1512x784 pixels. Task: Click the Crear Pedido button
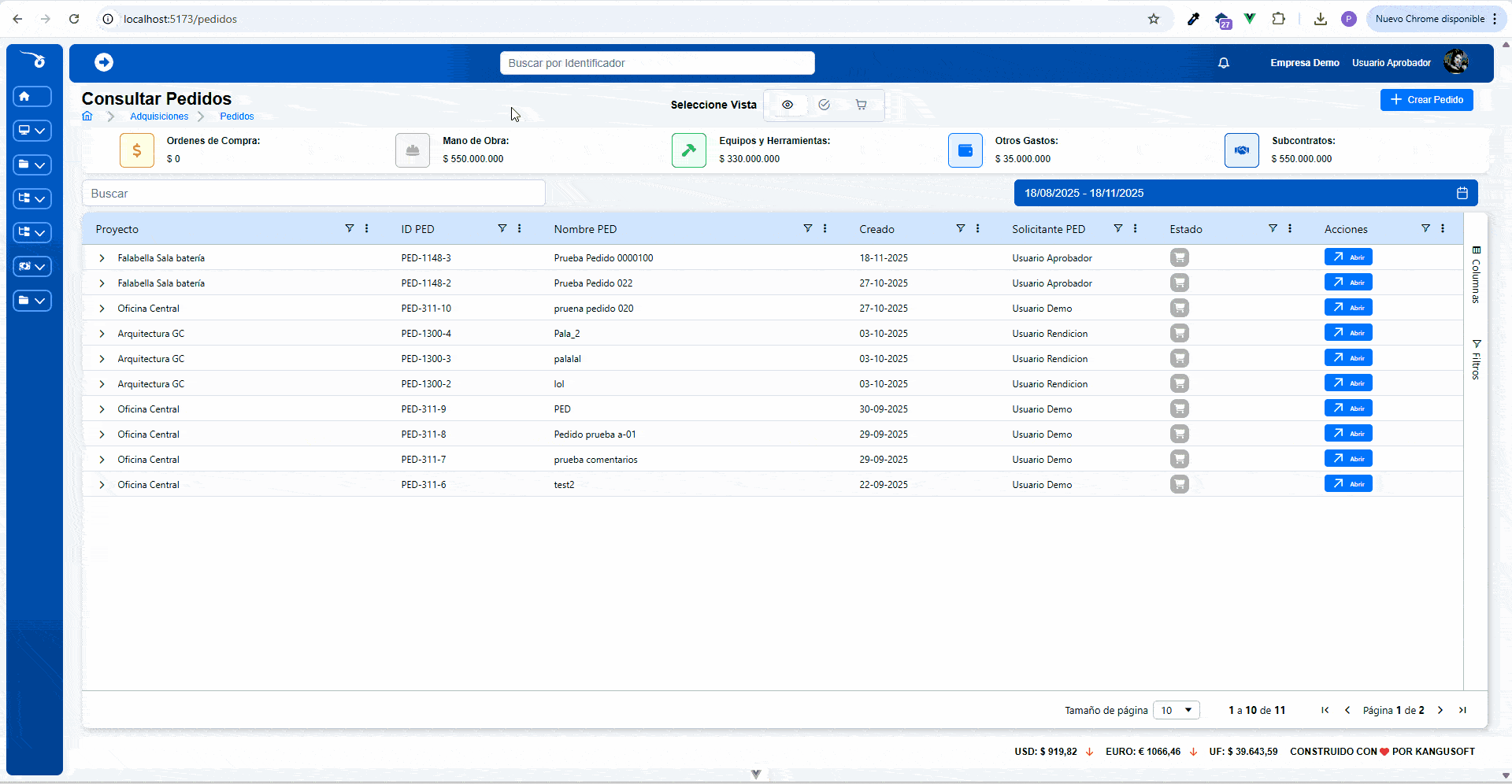(x=1426, y=100)
